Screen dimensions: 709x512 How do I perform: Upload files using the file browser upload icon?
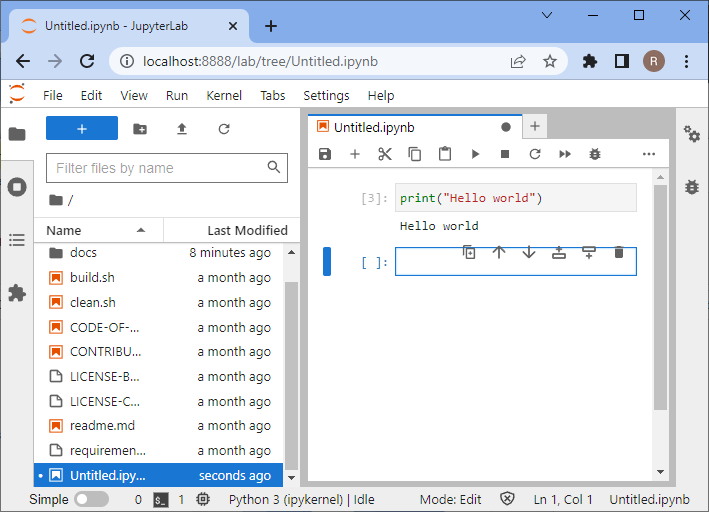click(x=182, y=129)
